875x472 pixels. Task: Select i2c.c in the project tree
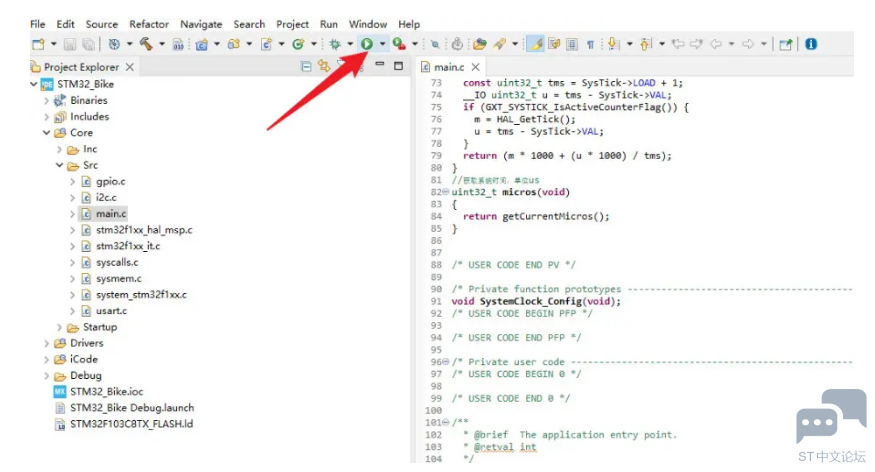tap(106, 198)
